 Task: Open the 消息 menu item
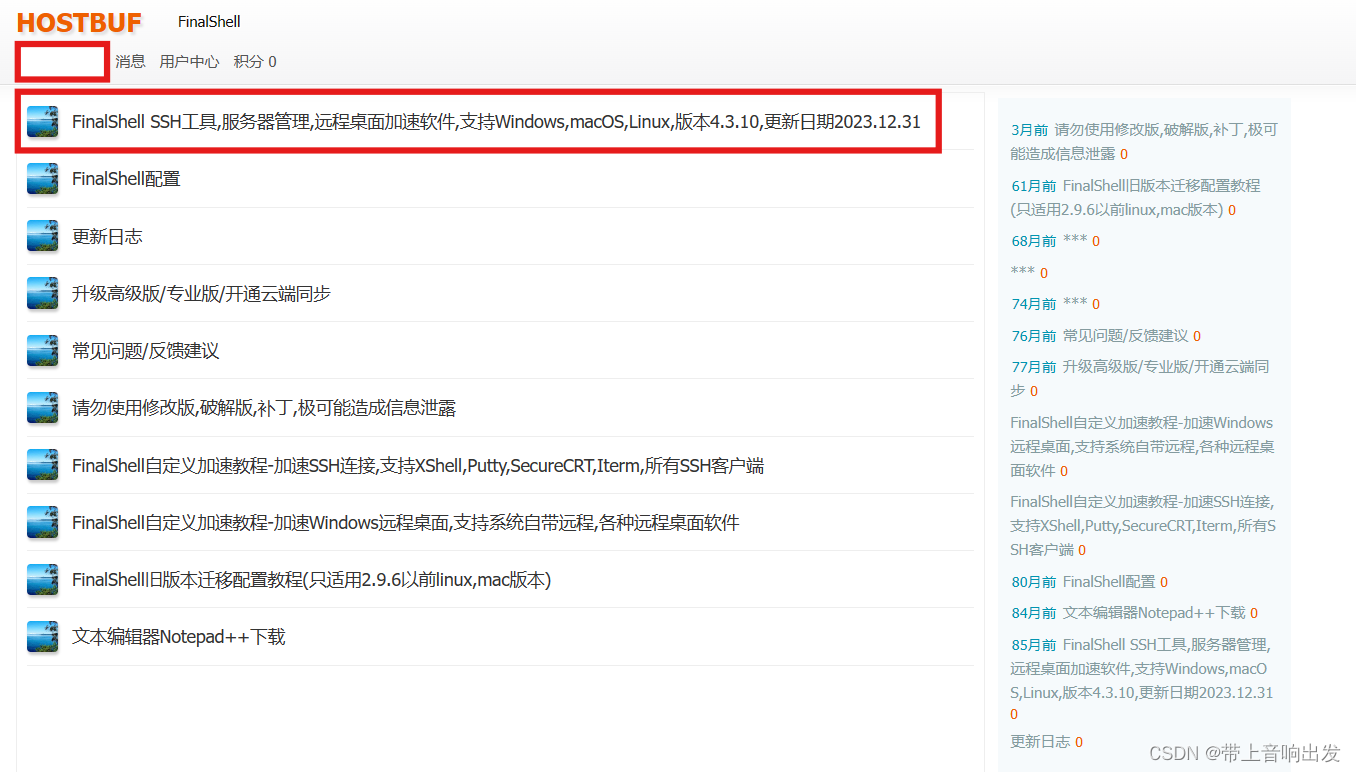point(130,61)
